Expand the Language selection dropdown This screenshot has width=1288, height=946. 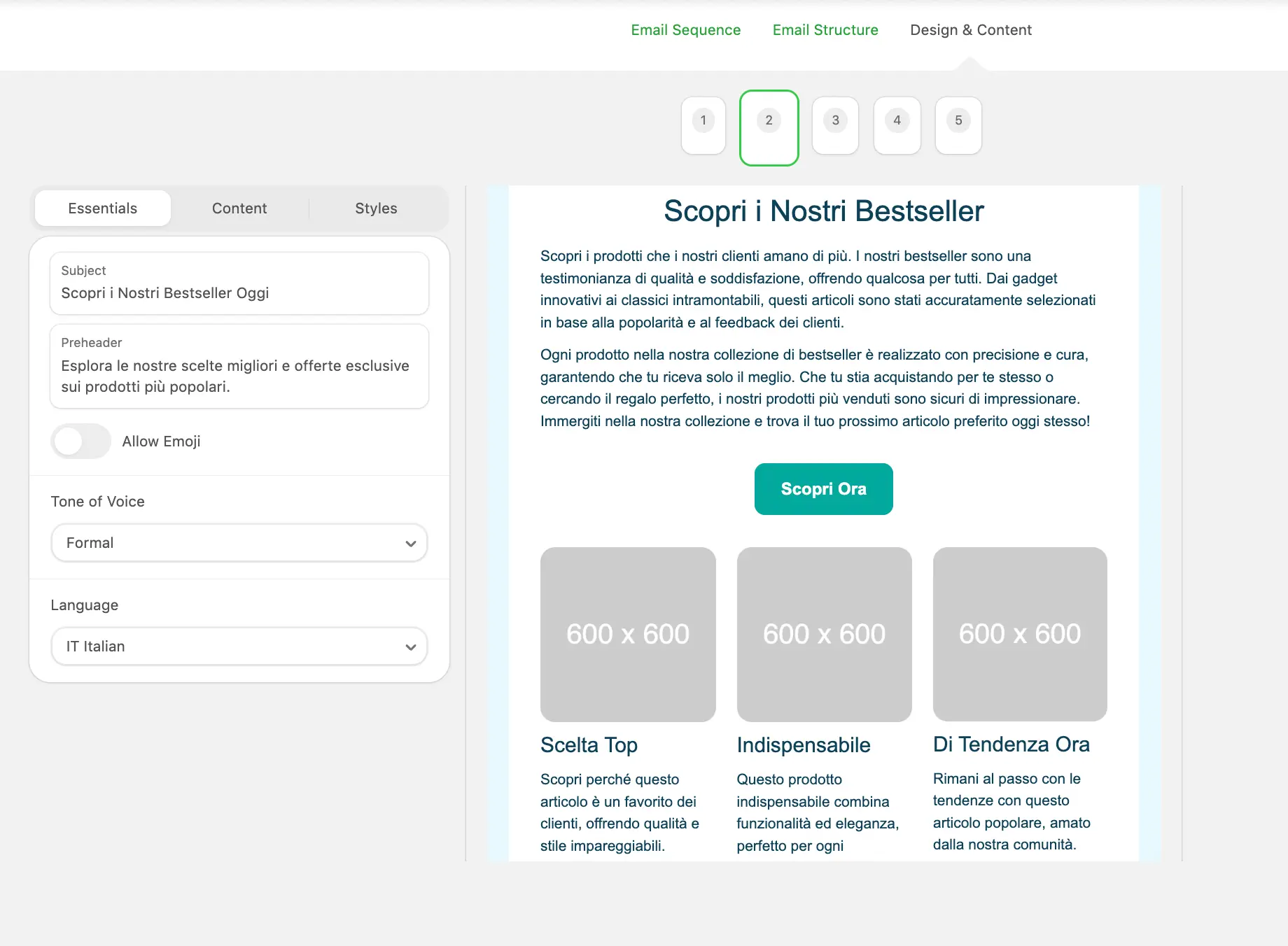[x=239, y=646]
